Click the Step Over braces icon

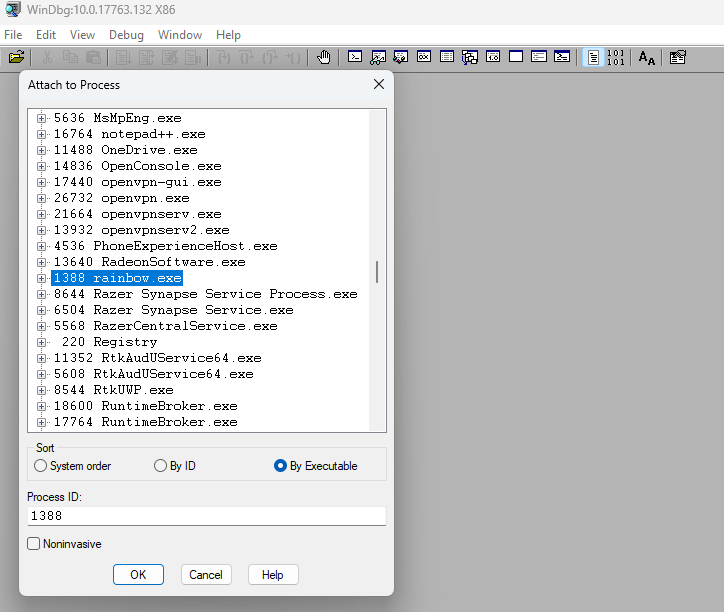[247, 57]
